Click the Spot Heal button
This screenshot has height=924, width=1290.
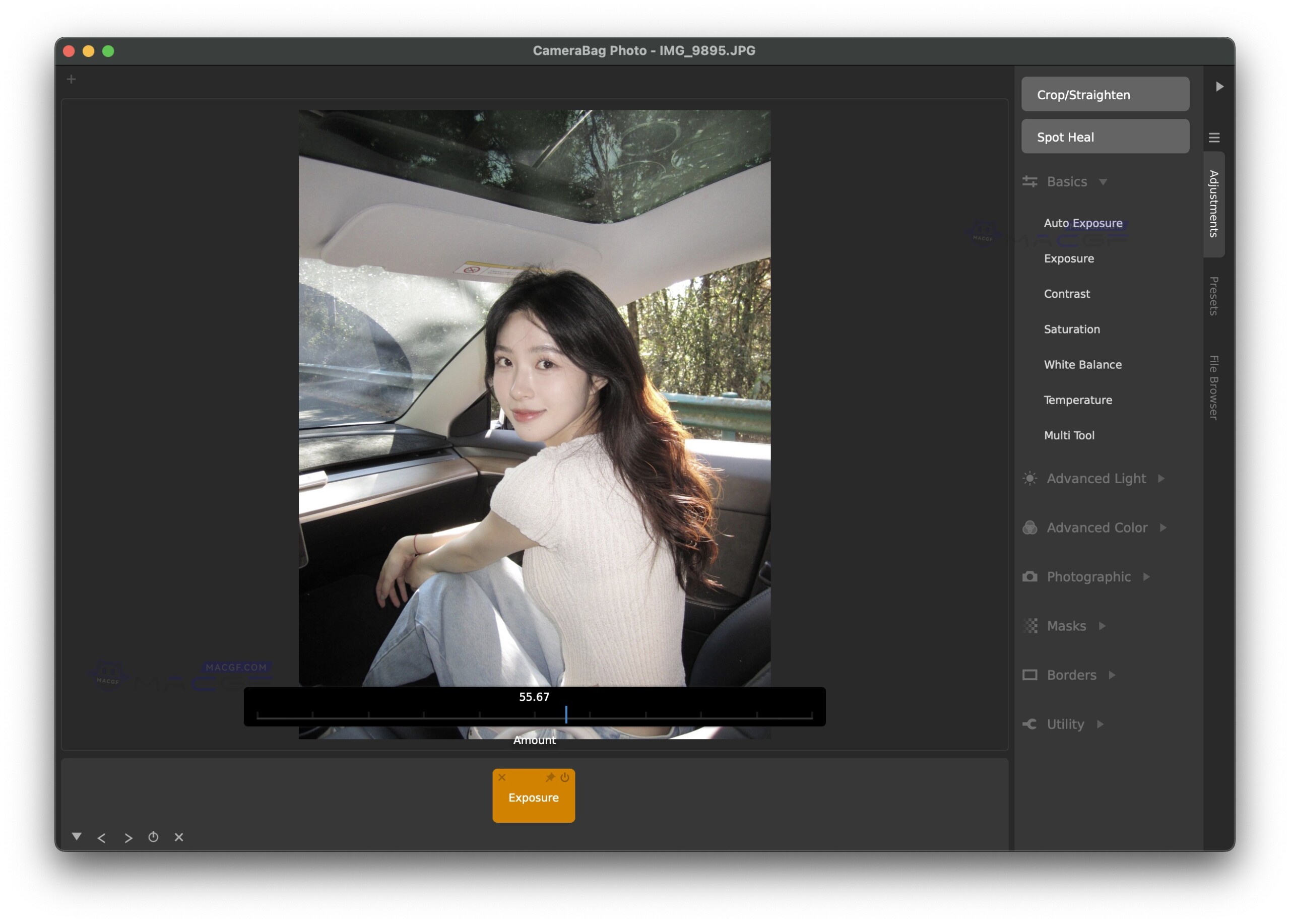coord(1105,137)
